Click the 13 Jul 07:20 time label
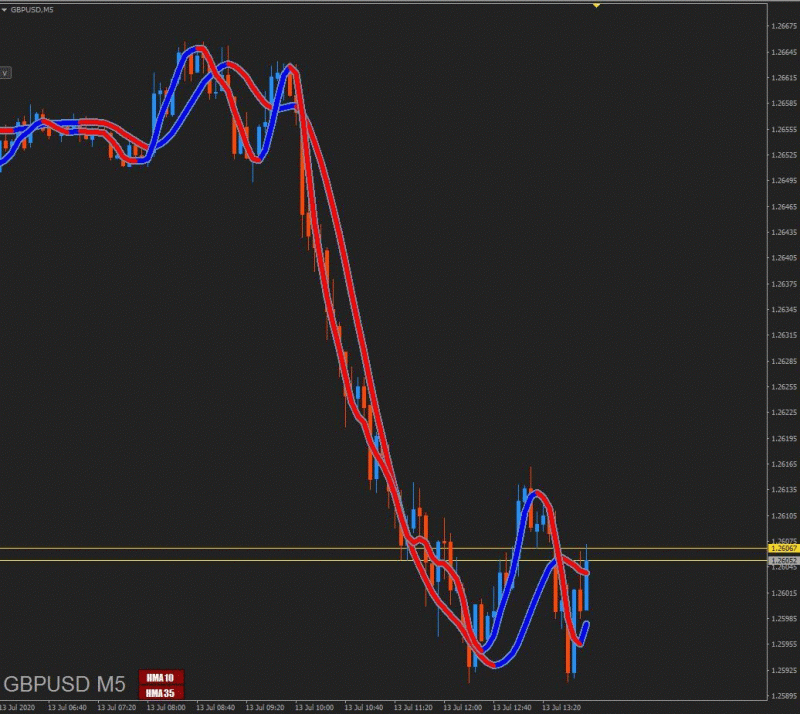The image size is (800, 714). pyautogui.click(x=117, y=707)
